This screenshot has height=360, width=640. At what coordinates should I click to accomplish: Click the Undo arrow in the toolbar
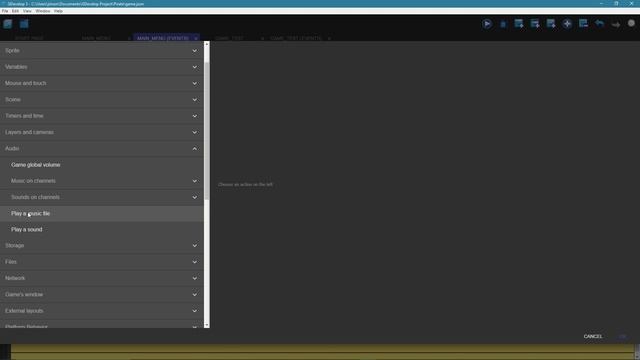tap(599, 24)
